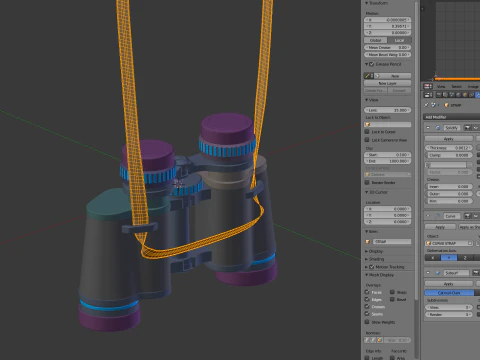The width and height of the screenshot is (480, 360).
Task: Enable Bevel overlay checkbox
Action: pos(392,299)
